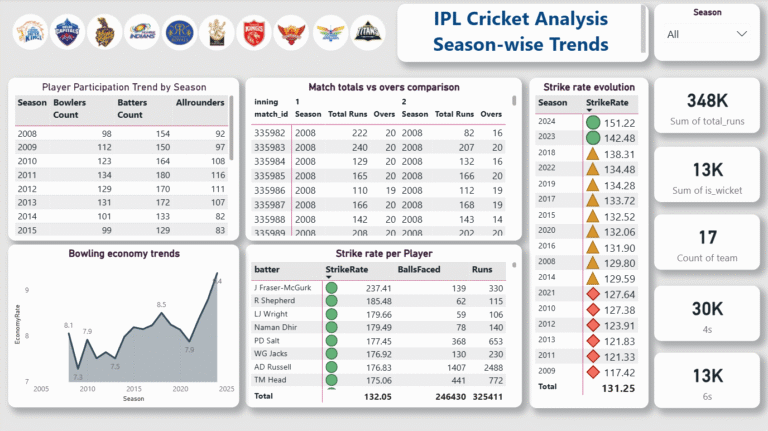Sort by Allrounders column header
The width and height of the screenshot is (768, 431).
click(200, 102)
